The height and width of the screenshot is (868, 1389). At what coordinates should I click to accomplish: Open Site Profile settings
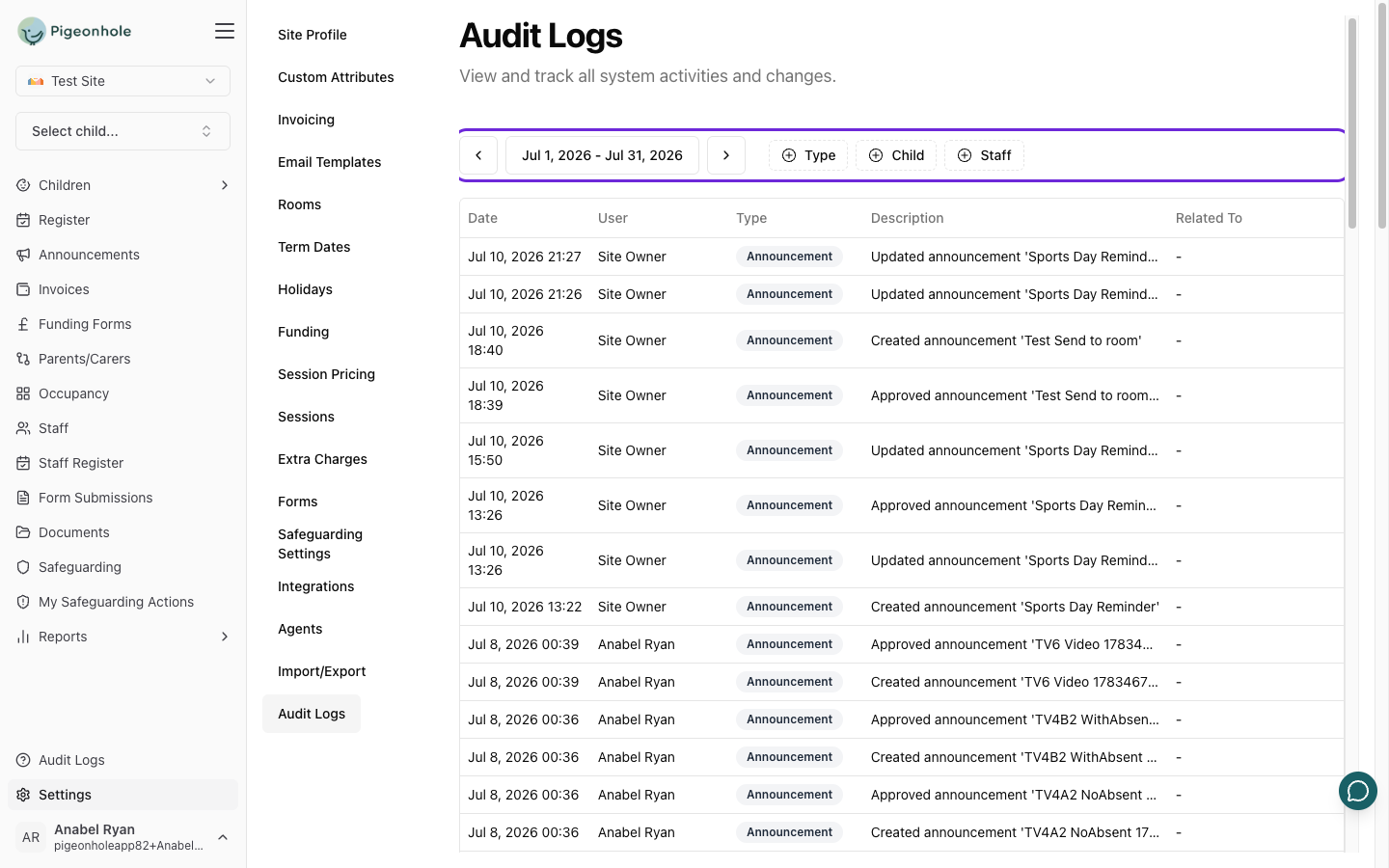point(313,35)
